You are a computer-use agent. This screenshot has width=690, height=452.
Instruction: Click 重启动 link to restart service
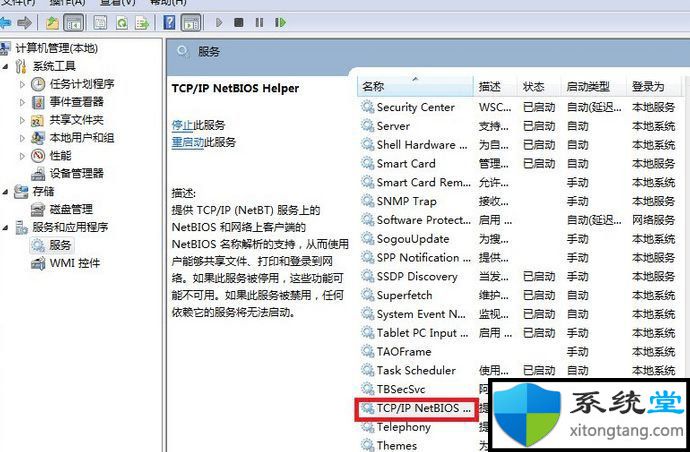(x=187, y=142)
